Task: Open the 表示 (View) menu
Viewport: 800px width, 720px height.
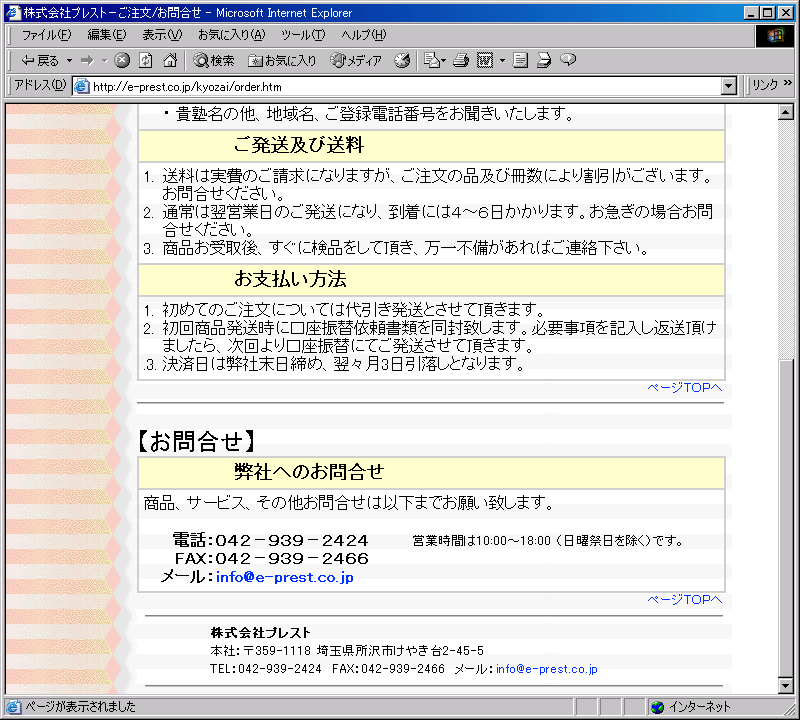Action: coord(162,35)
